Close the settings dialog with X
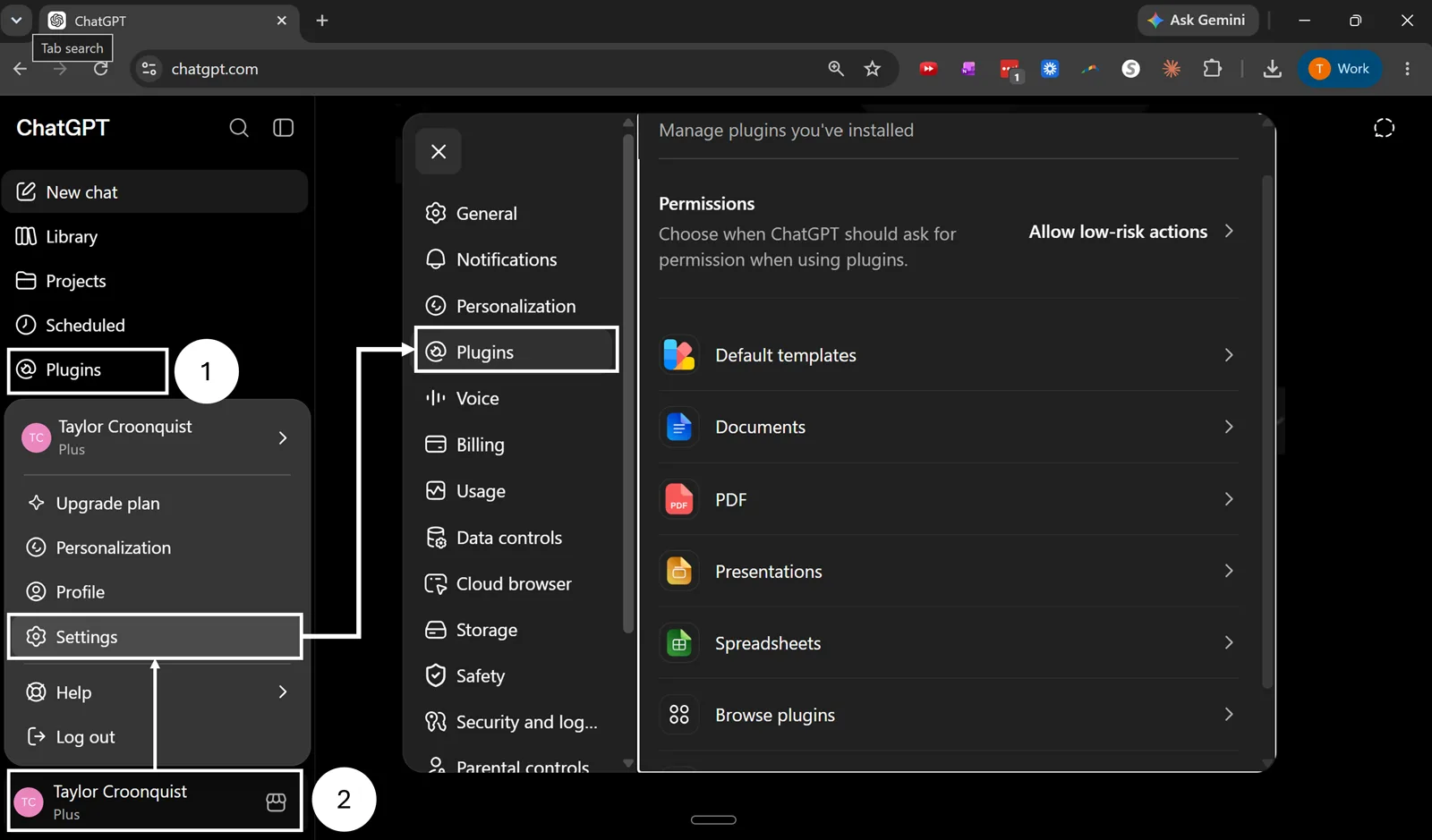 (439, 151)
